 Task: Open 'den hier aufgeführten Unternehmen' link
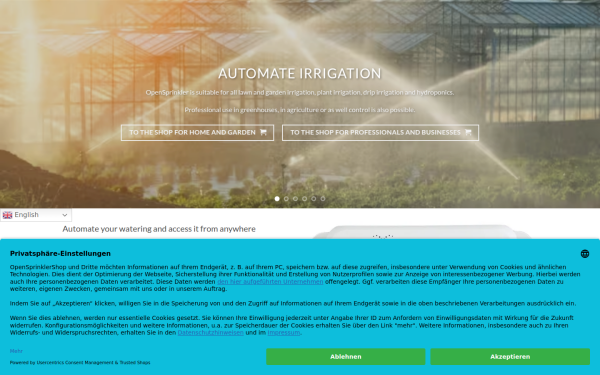point(270,282)
